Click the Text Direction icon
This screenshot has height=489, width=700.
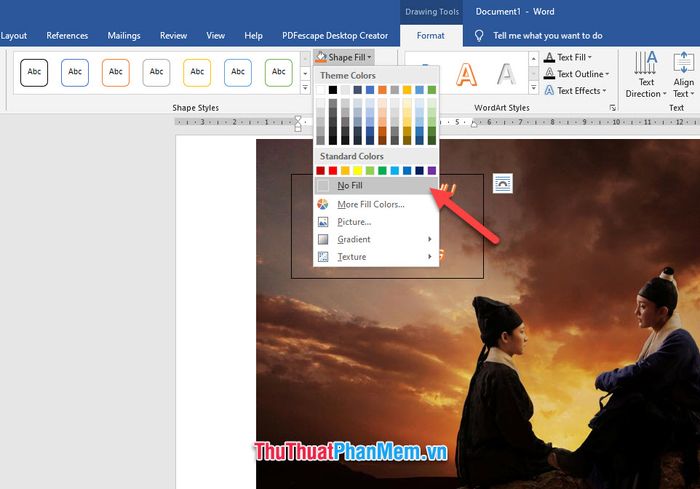(x=646, y=62)
